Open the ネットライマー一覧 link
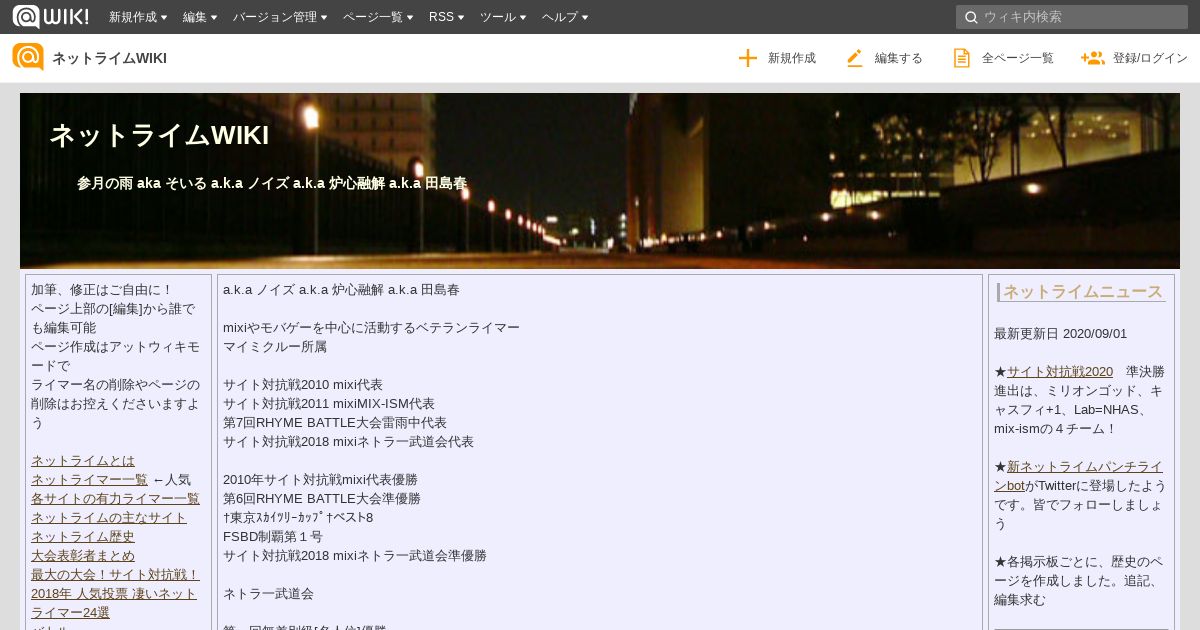This screenshot has height=630, width=1200. (x=89, y=480)
